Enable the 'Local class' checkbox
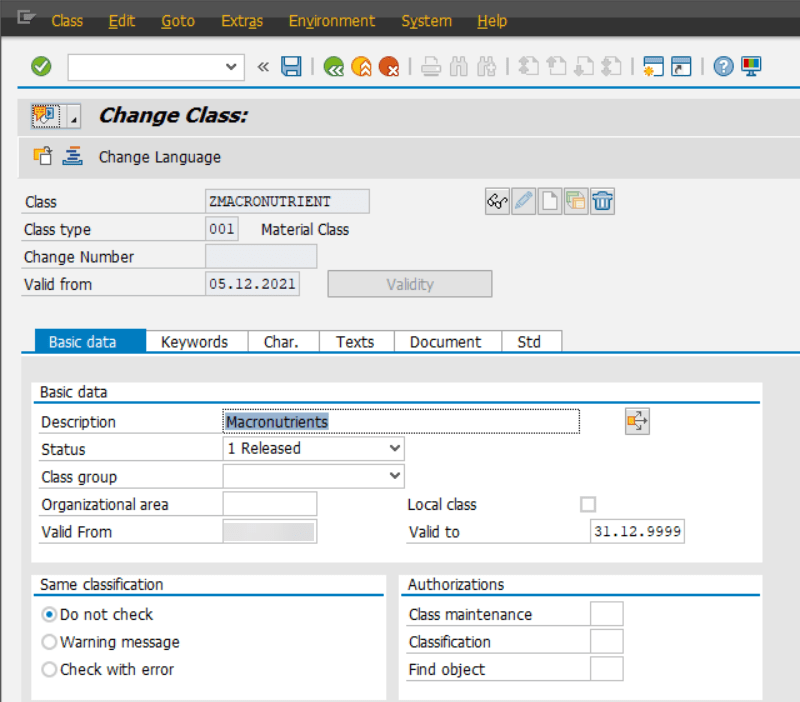 [588, 504]
